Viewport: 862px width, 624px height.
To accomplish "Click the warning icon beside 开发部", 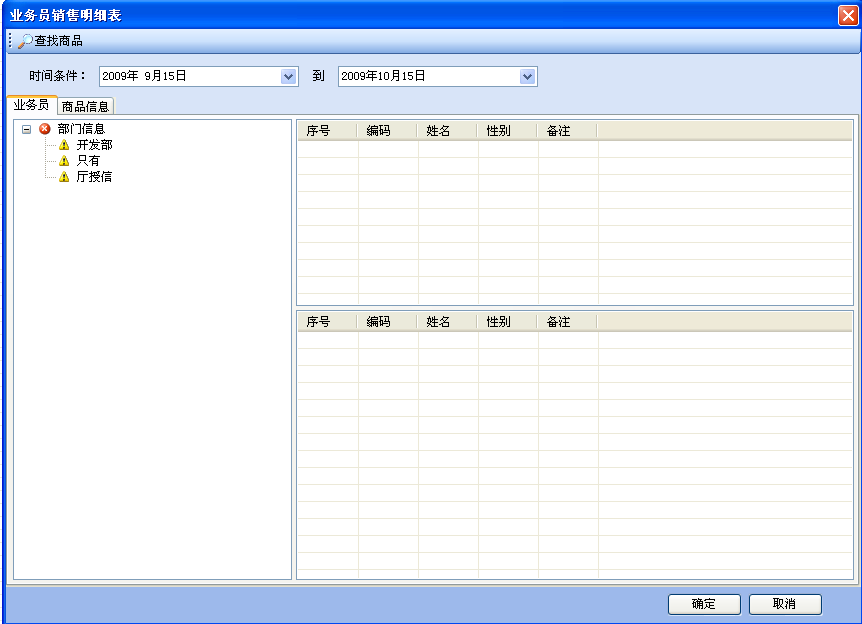I will pyautogui.click(x=64, y=145).
